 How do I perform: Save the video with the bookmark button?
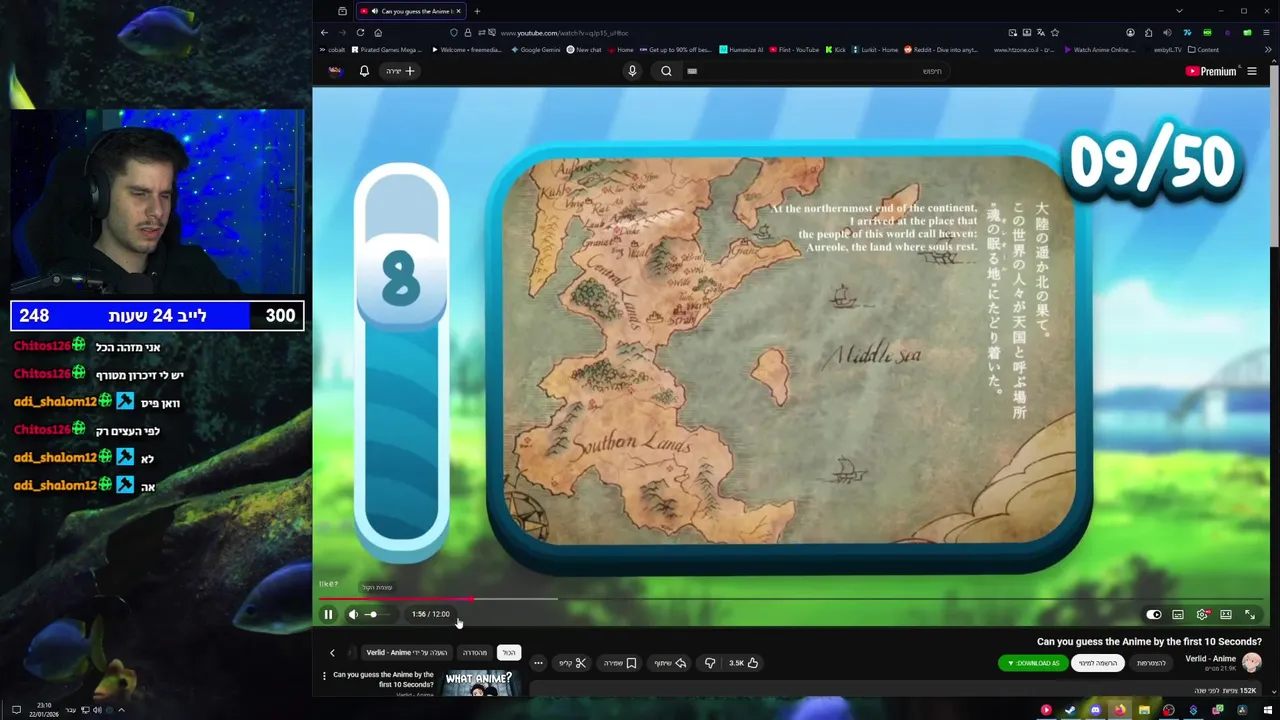[x=619, y=663]
